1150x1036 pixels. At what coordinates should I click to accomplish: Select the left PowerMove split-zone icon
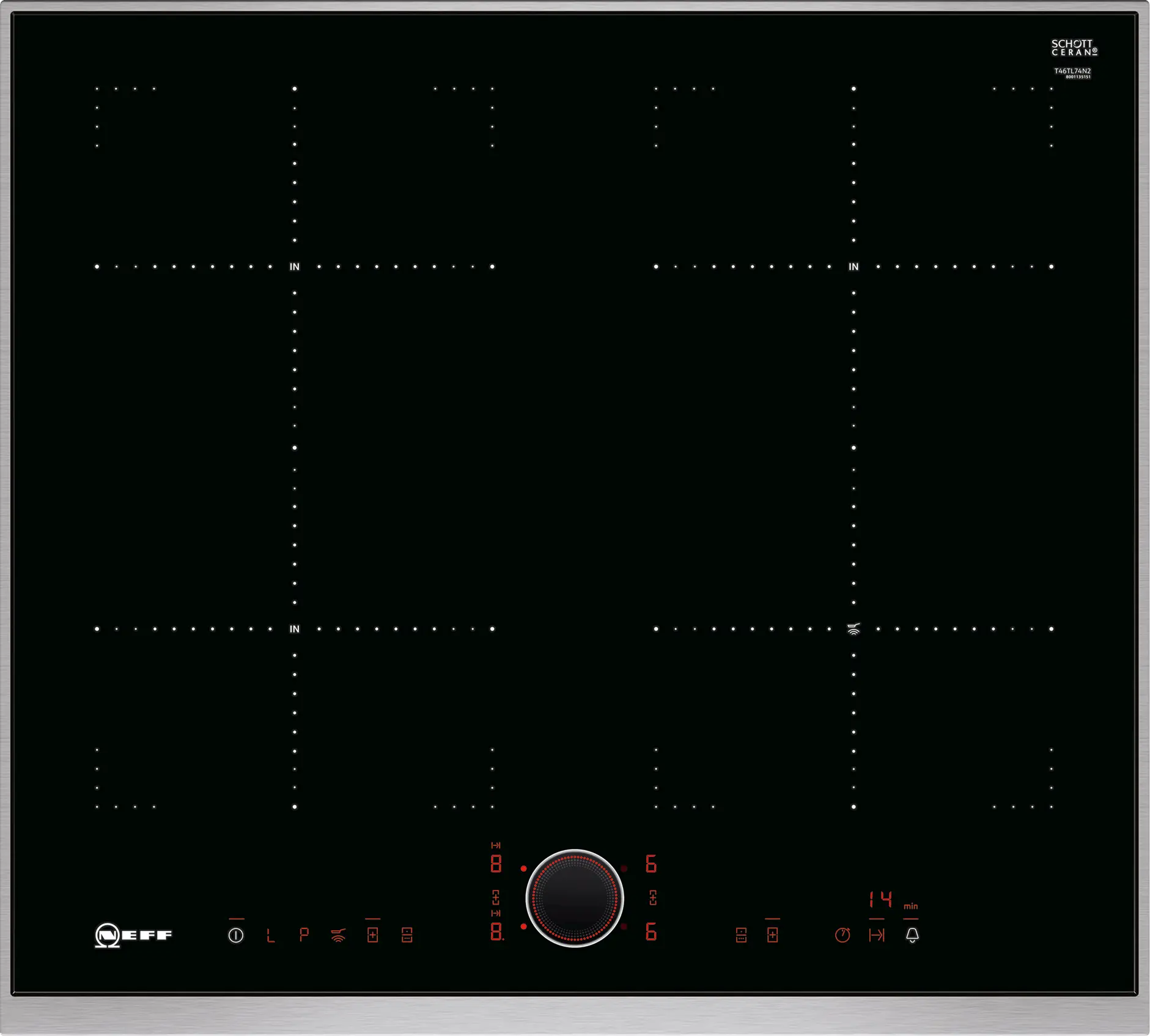tap(407, 935)
